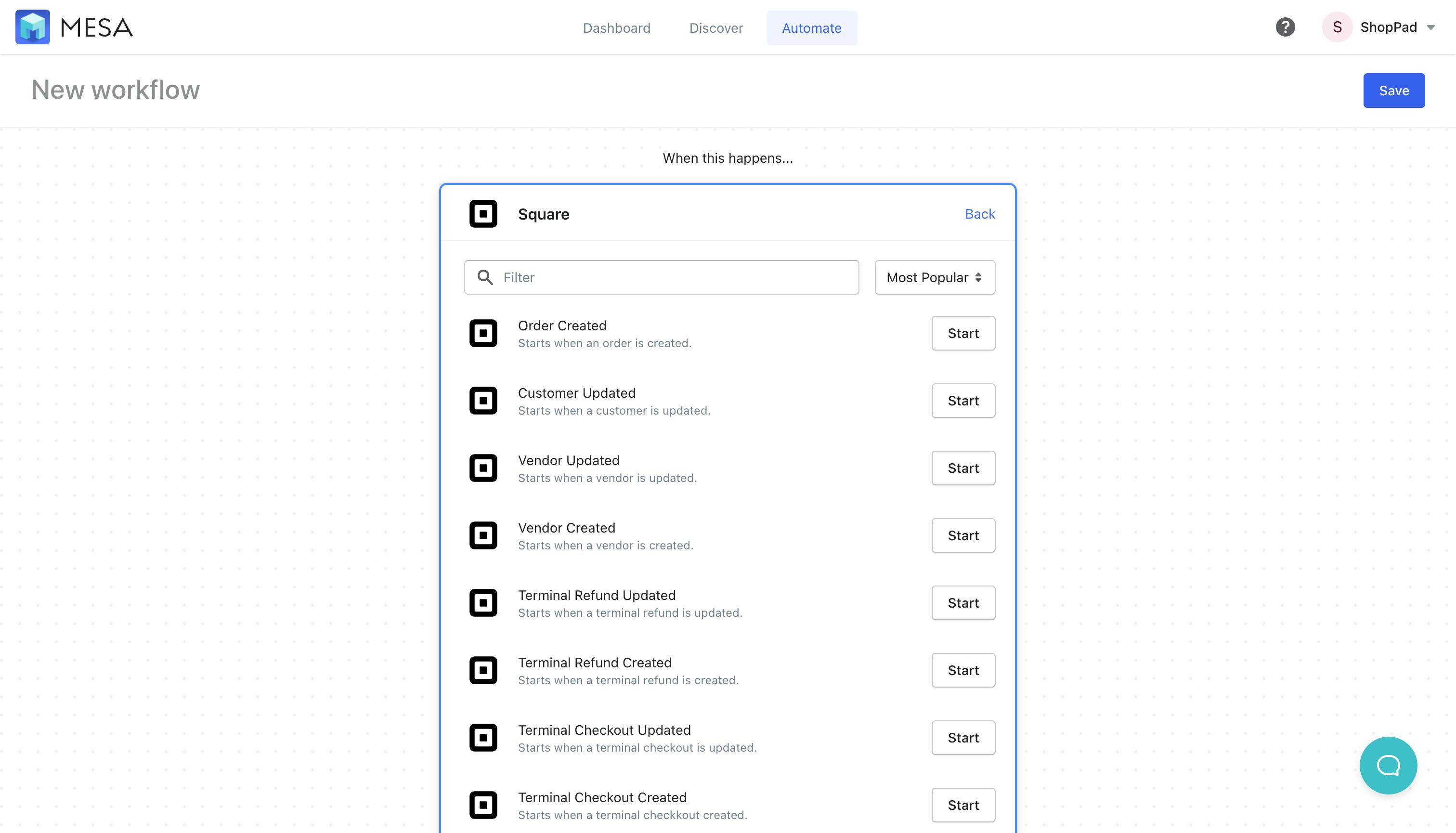Click the MESA wordmark text
The height and width of the screenshot is (833, 1456).
coord(96,27)
